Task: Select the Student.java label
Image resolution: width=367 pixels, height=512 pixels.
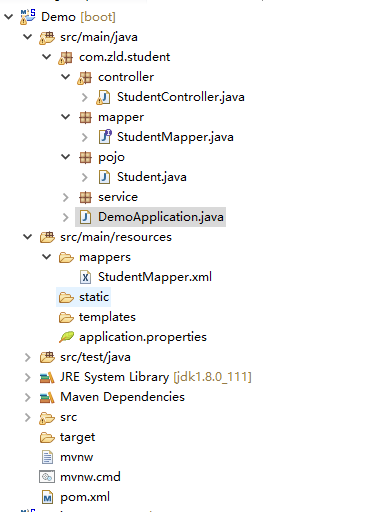Action: (152, 177)
